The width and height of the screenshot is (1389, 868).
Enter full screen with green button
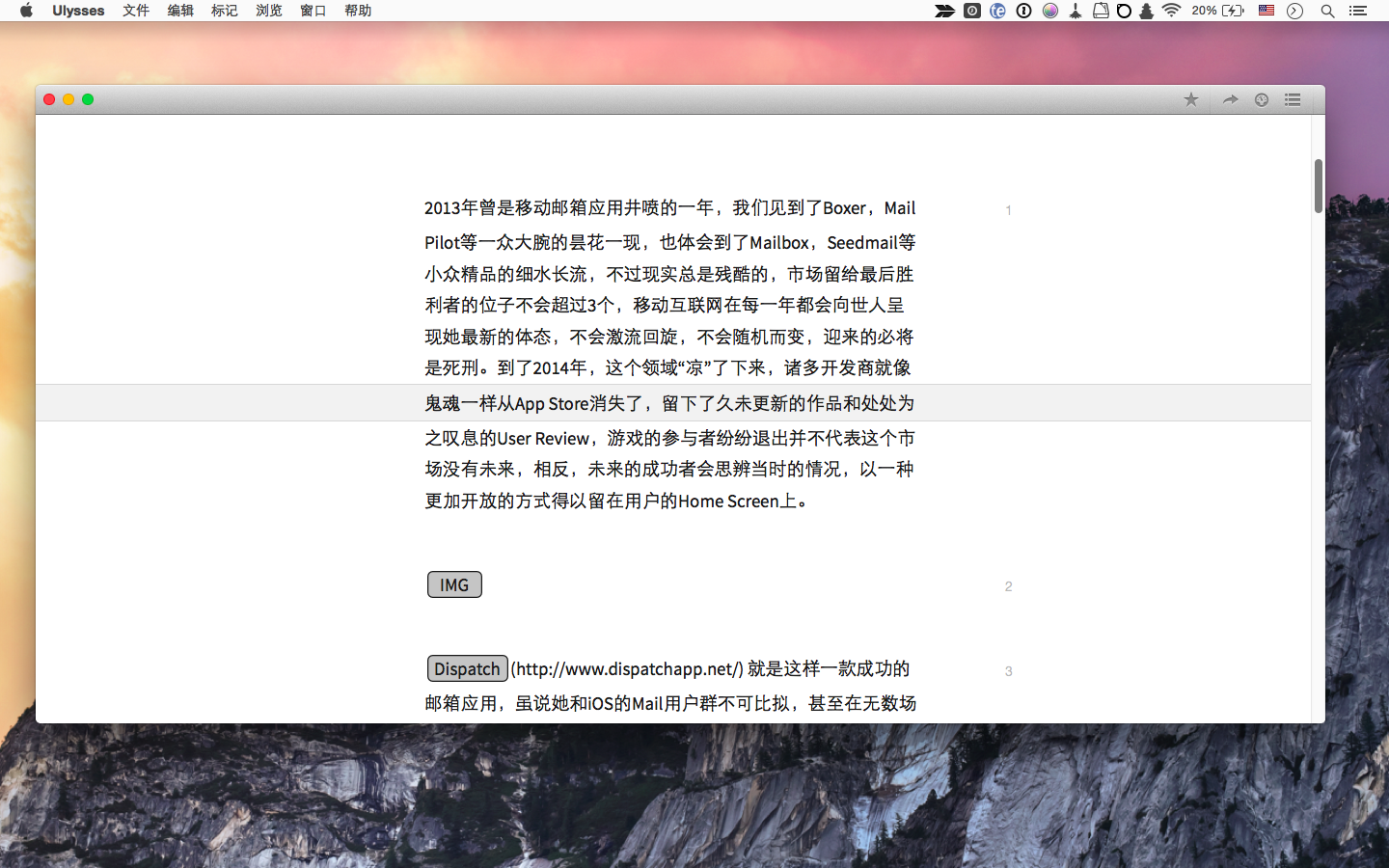pyautogui.click(x=88, y=99)
